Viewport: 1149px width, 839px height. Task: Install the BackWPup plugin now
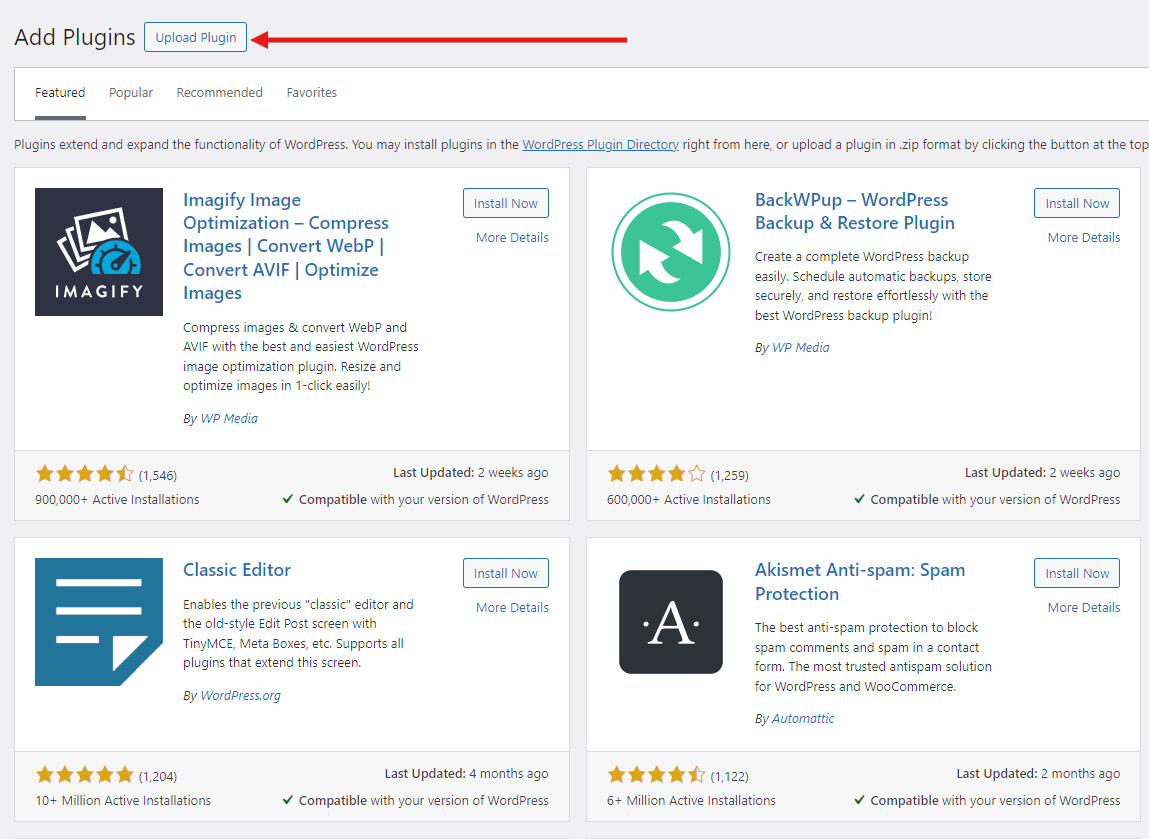tap(1077, 203)
